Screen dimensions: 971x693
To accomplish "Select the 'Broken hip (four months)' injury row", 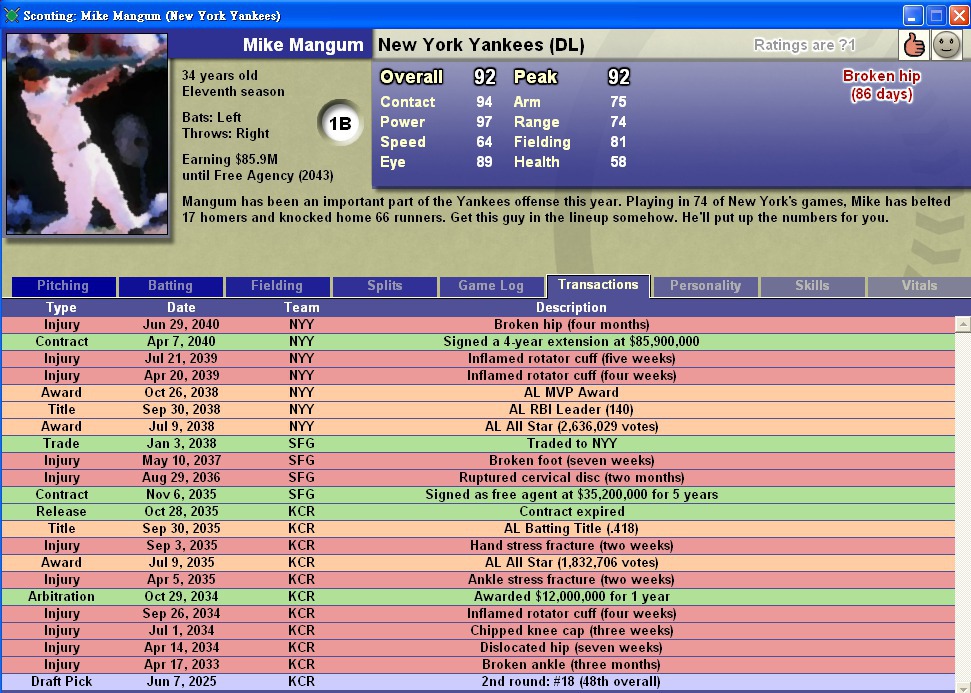I will 478,325.
